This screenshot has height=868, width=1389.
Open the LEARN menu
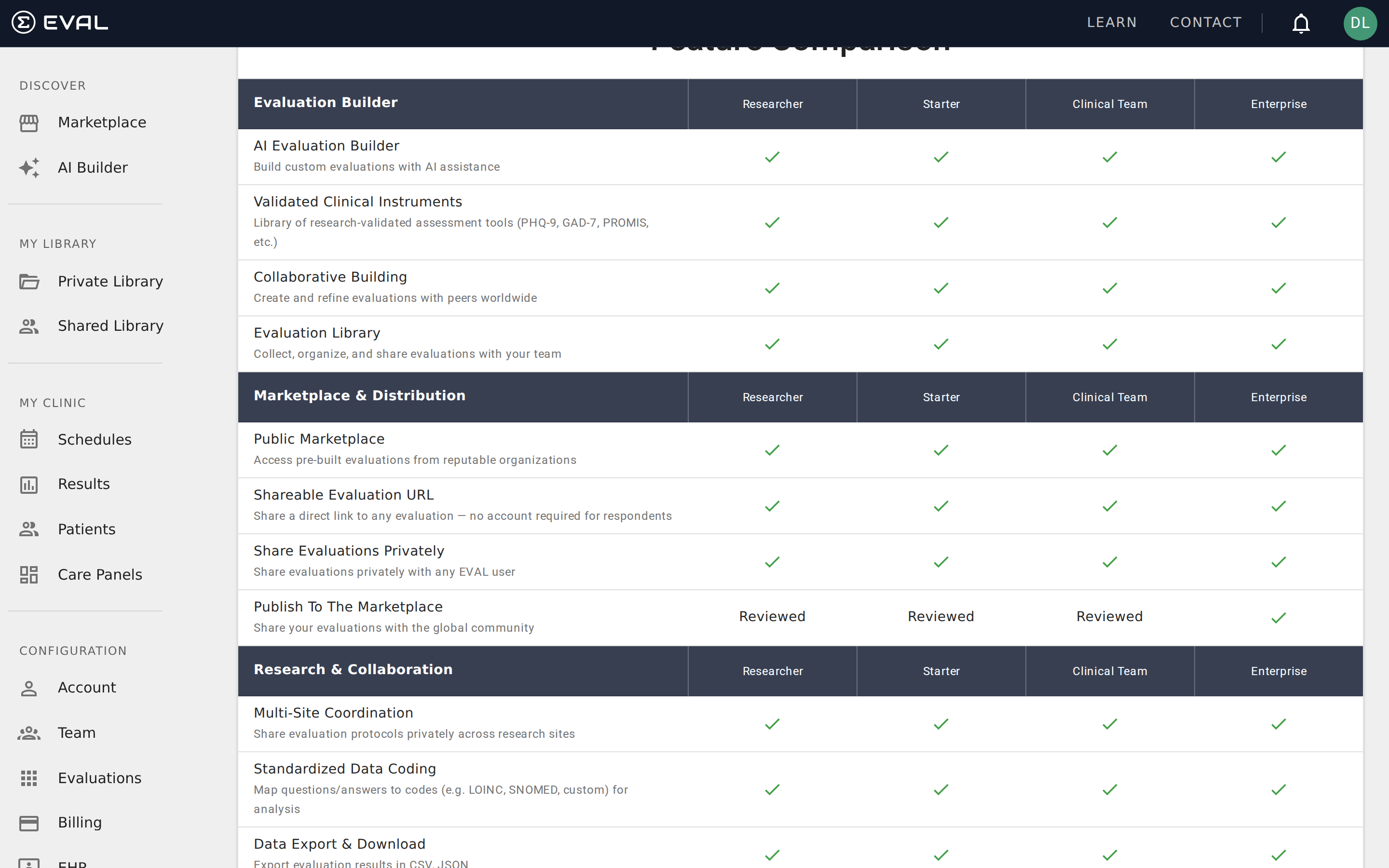(1111, 22)
